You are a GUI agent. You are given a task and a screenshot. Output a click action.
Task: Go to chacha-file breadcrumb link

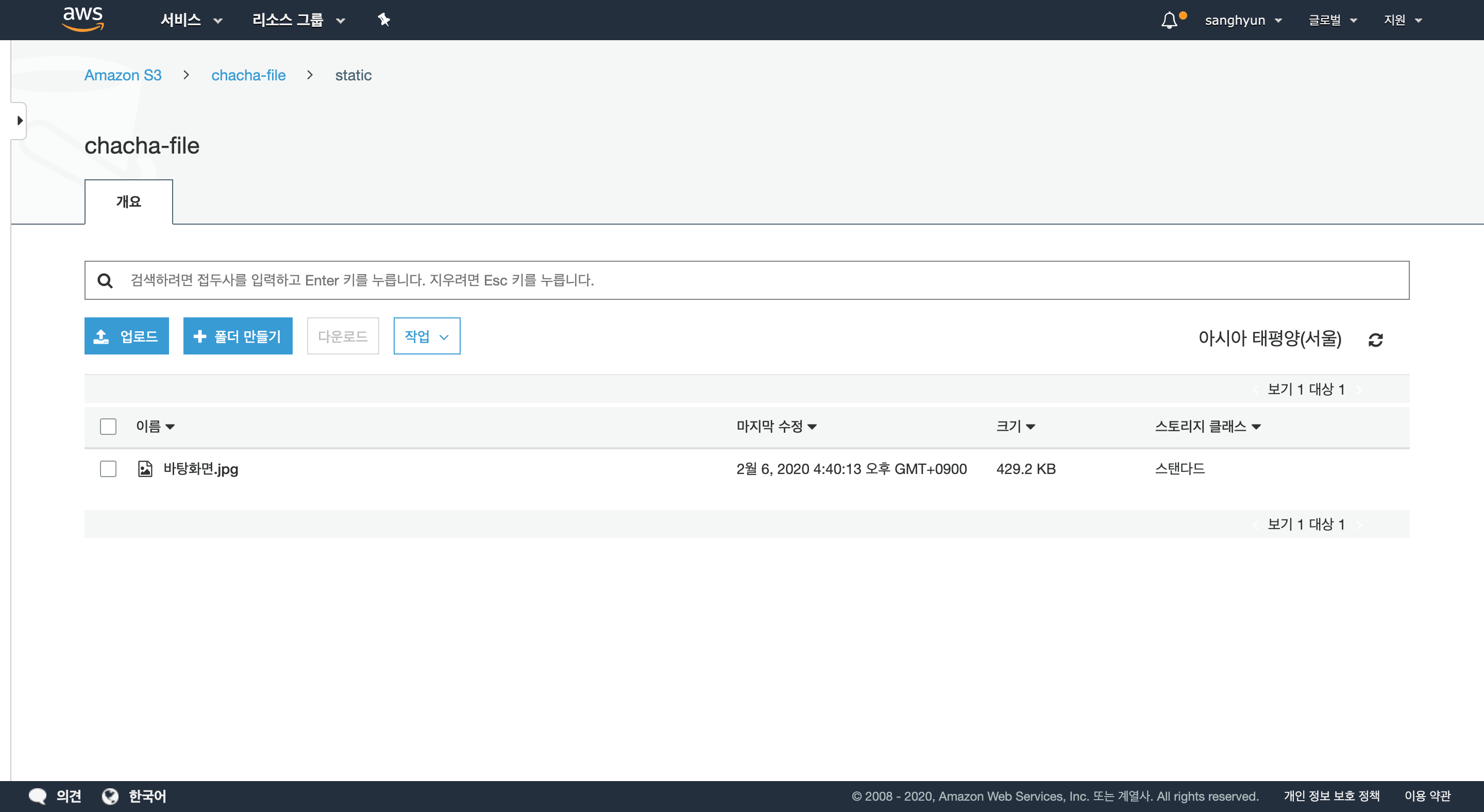coord(248,75)
